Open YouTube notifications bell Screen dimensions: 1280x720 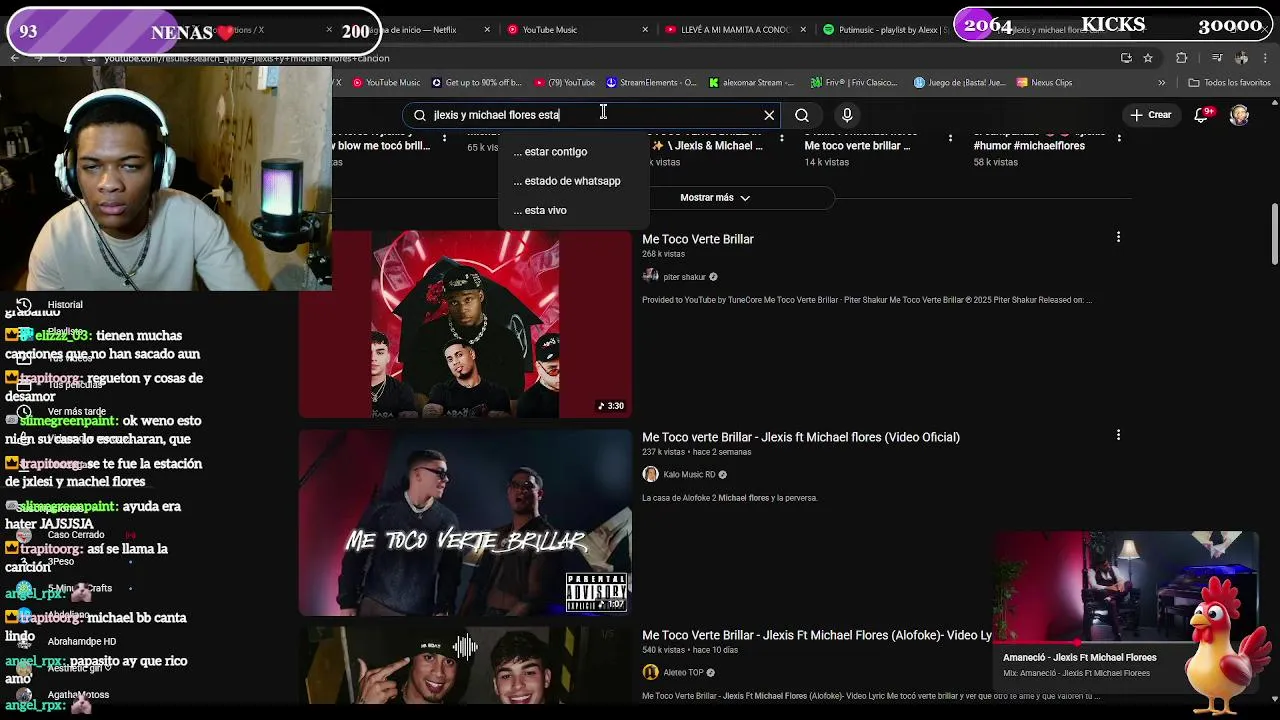pos(1202,115)
